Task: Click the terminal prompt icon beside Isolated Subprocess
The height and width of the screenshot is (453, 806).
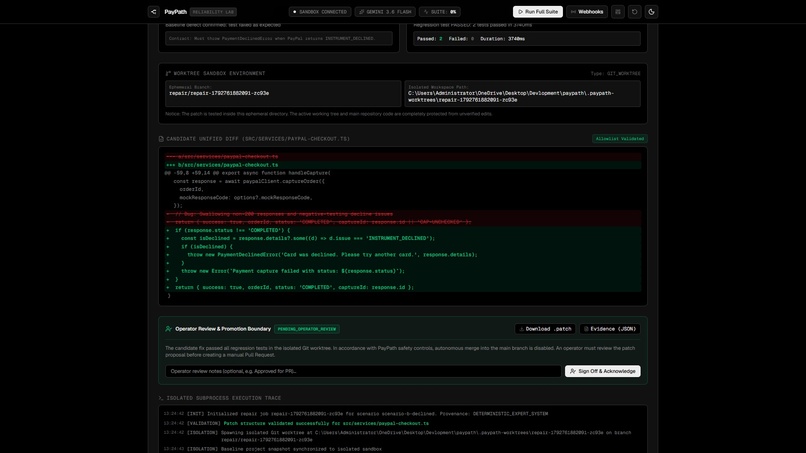Action: coord(161,398)
